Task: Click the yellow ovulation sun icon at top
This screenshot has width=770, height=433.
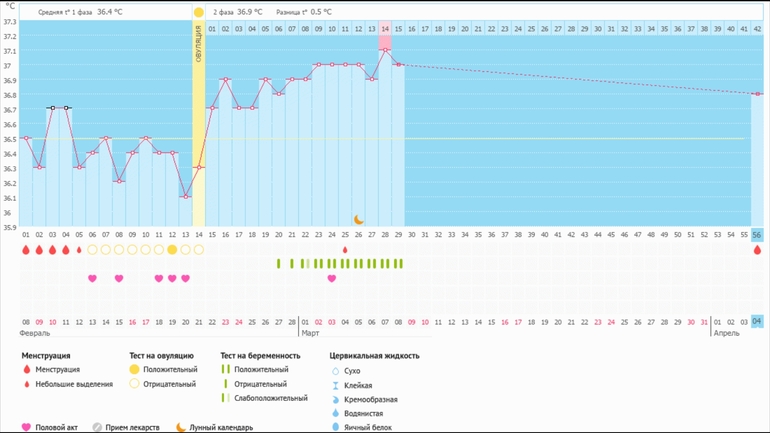Action: pos(199,13)
